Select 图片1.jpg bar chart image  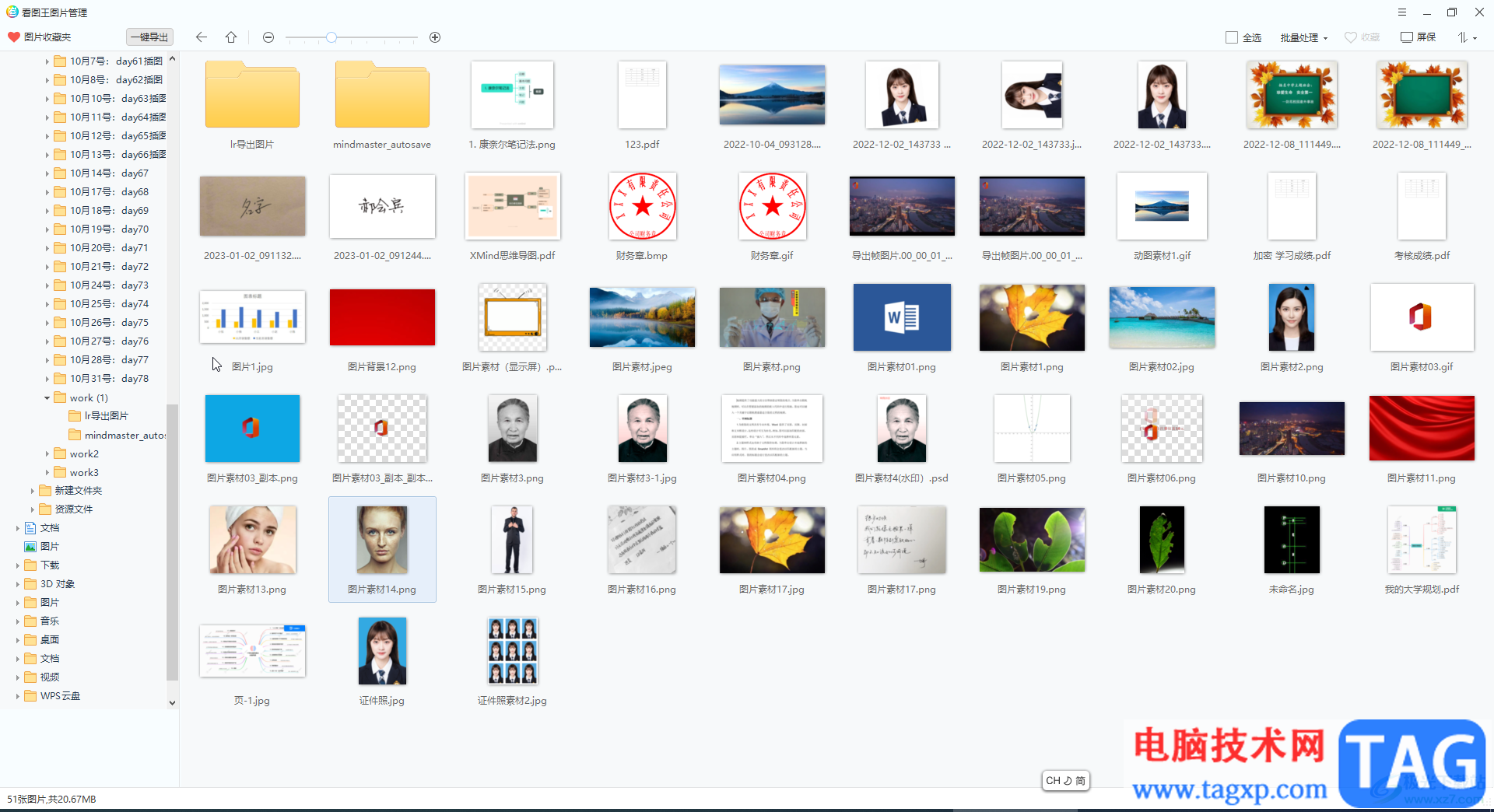[x=252, y=317]
